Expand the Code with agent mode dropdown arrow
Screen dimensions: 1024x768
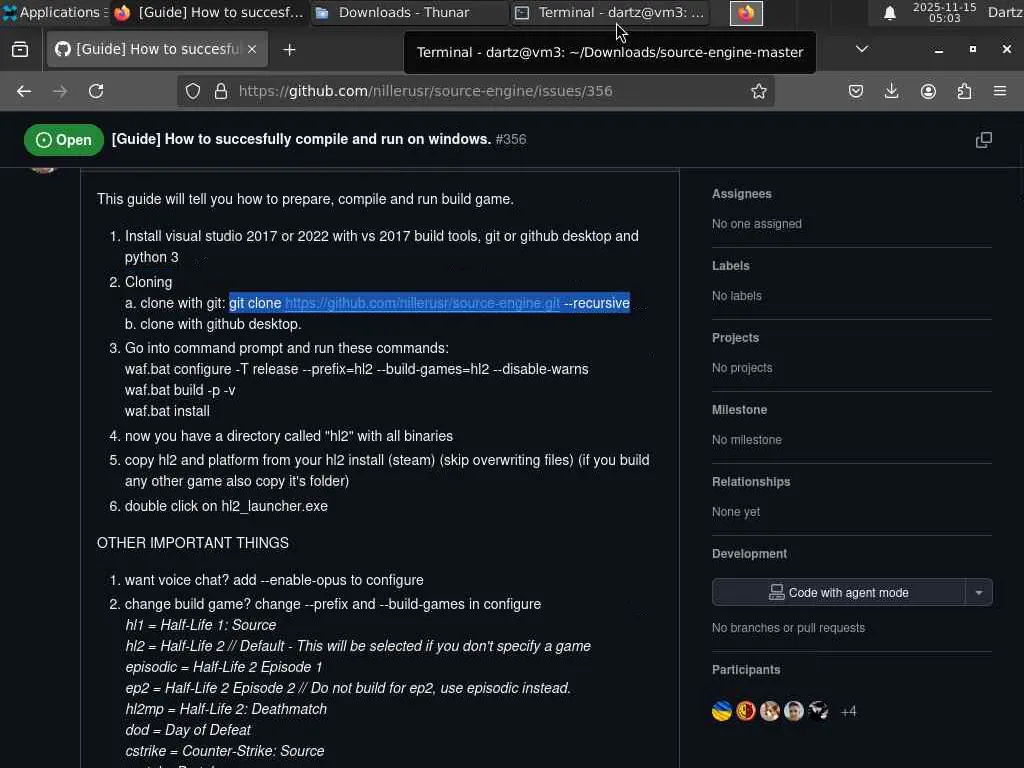978,592
